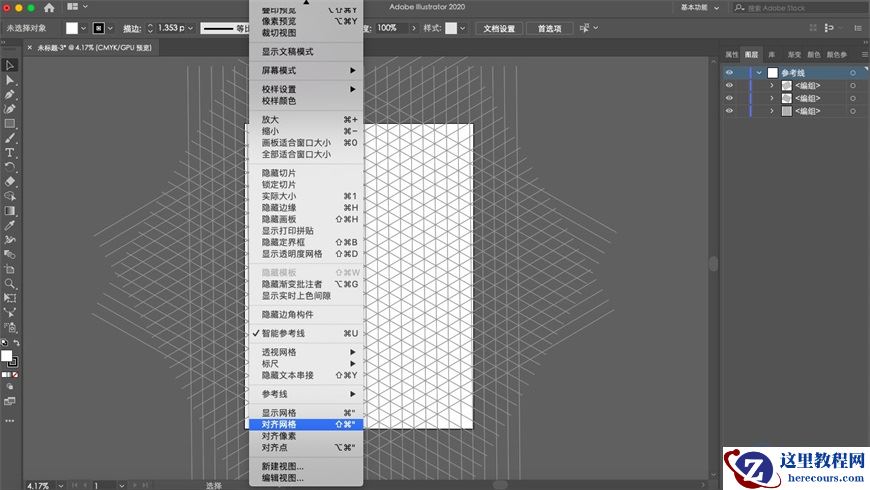Open the 基本功能 workspace dropdown

(700, 8)
